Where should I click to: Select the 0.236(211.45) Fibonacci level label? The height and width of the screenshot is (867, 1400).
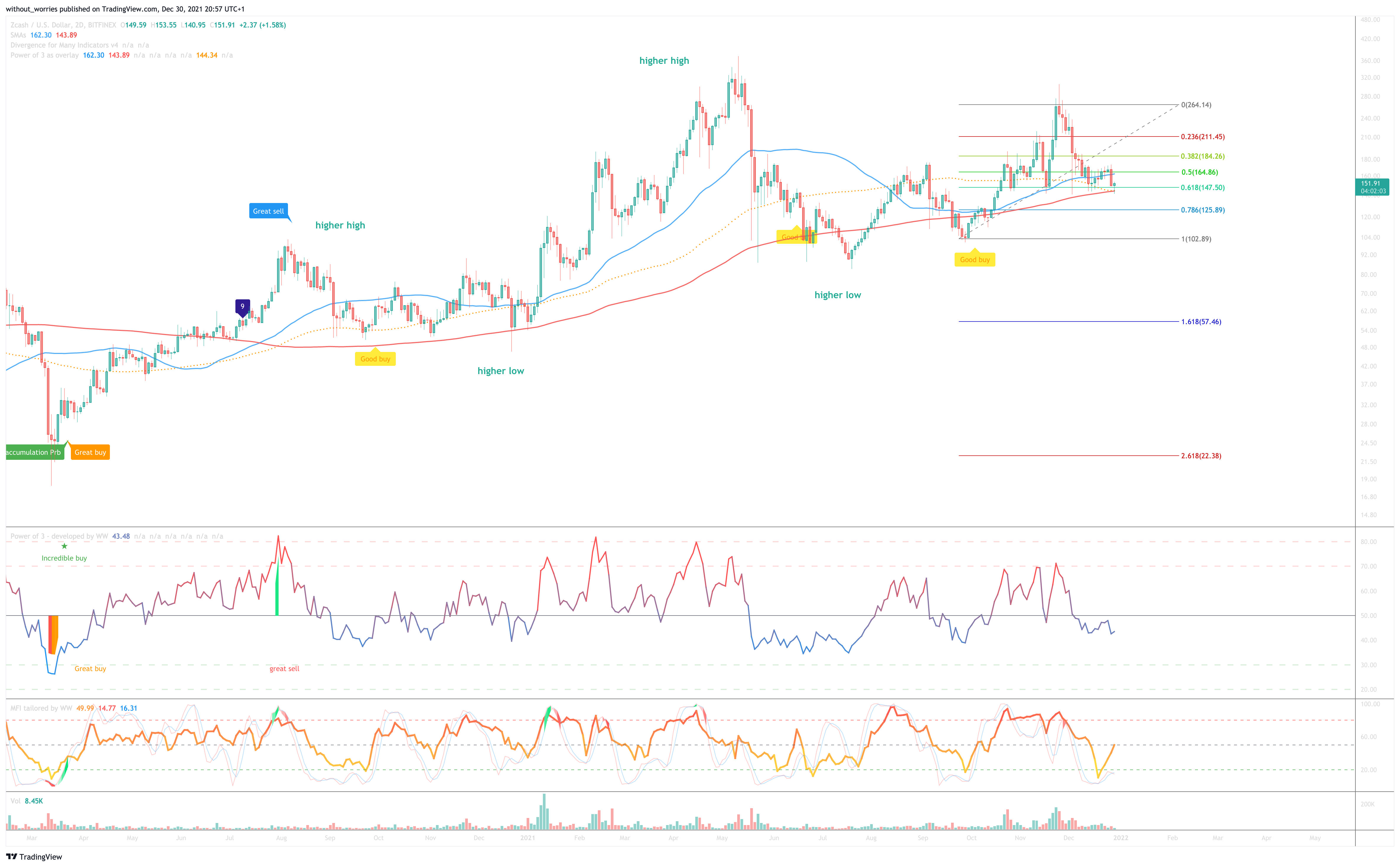(1203, 137)
